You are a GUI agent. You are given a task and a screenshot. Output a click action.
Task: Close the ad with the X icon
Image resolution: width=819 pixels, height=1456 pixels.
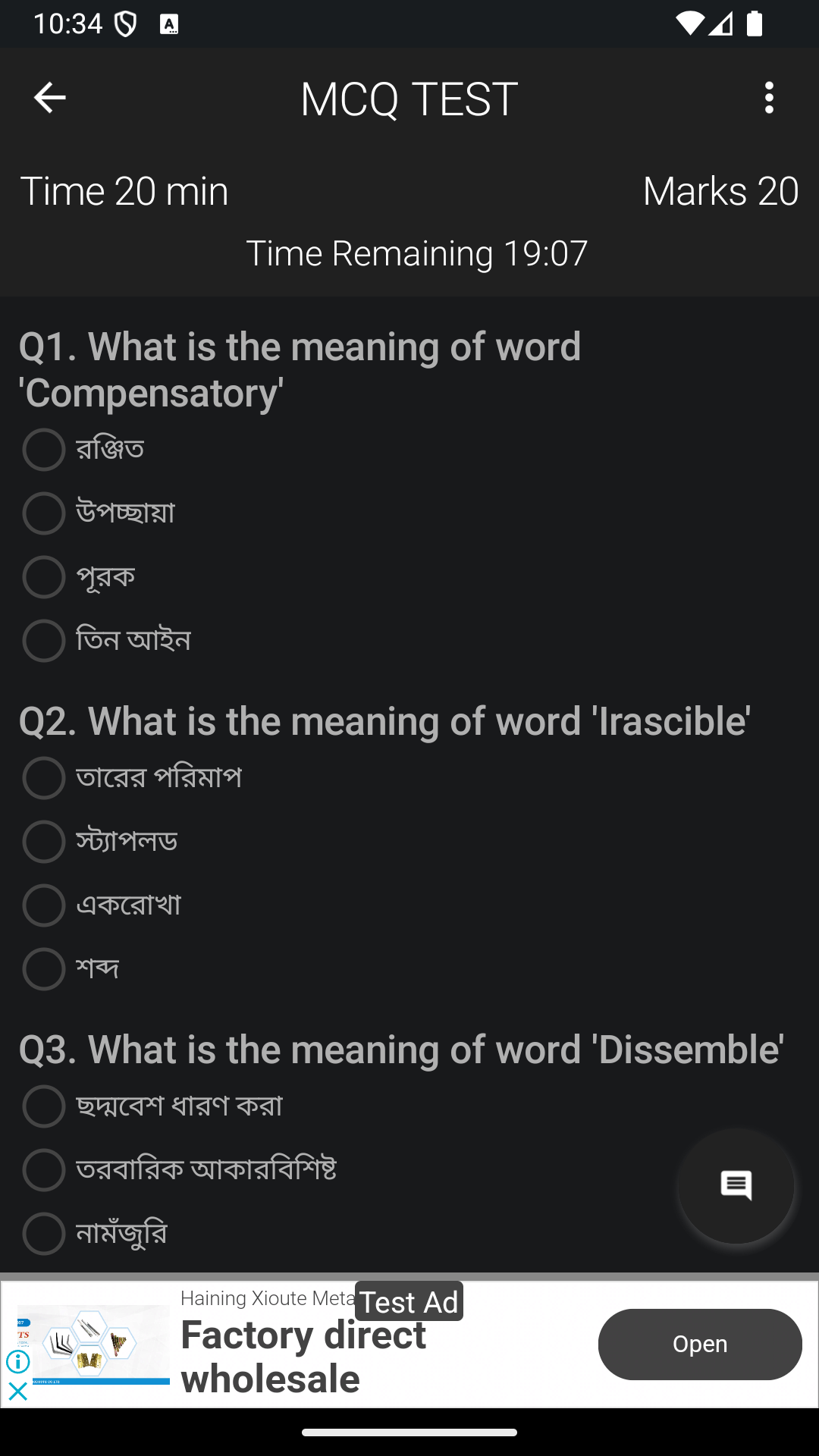(x=18, y=1392)
